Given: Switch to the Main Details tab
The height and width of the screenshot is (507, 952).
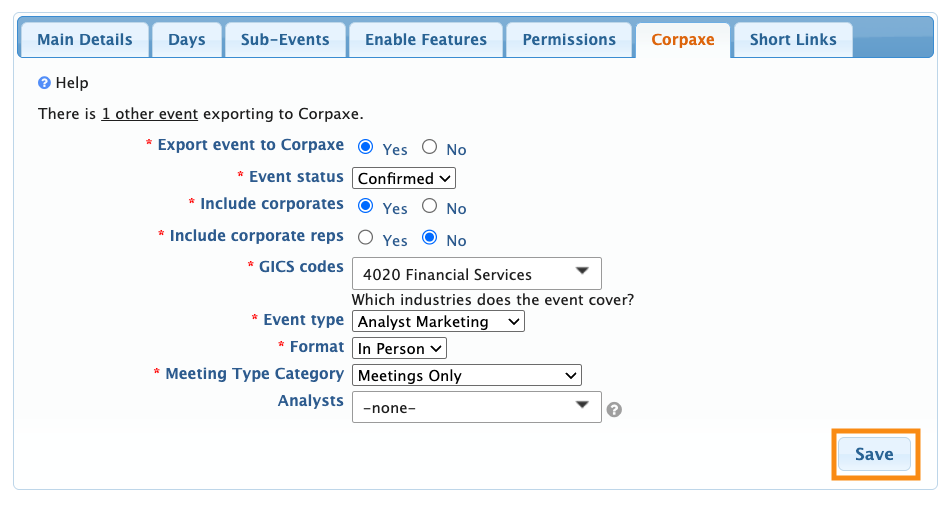Looking at the screenshot, I should (x=85, y=40).
